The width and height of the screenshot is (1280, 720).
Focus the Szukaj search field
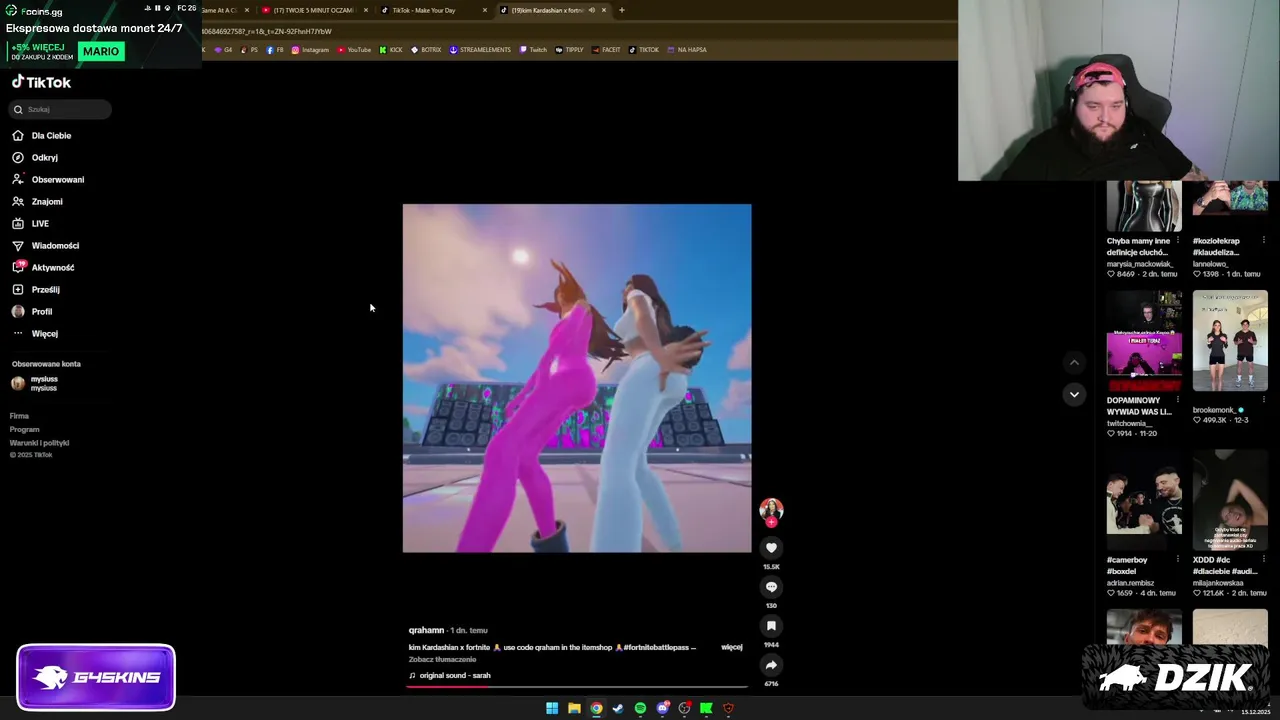pyautogui.click(x=61, y=109)
